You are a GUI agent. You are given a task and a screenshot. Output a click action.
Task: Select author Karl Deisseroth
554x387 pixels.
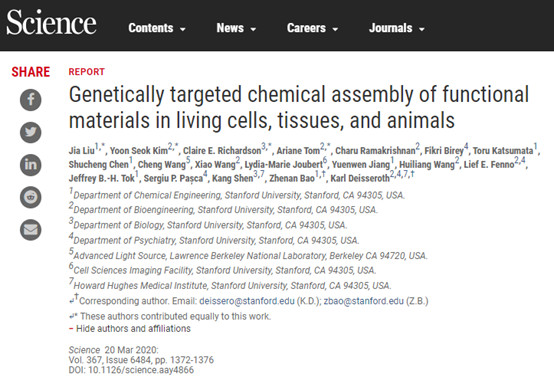360,178
